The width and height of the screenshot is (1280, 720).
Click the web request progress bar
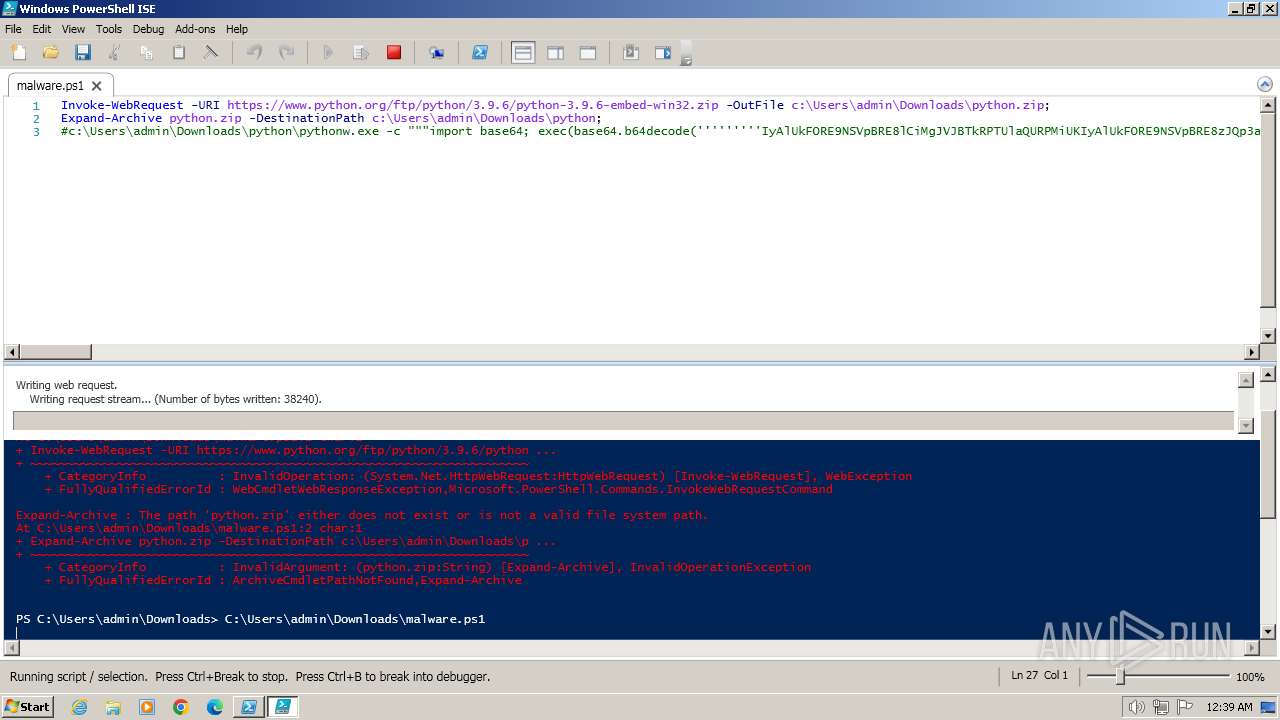click(x=623, y=421)
